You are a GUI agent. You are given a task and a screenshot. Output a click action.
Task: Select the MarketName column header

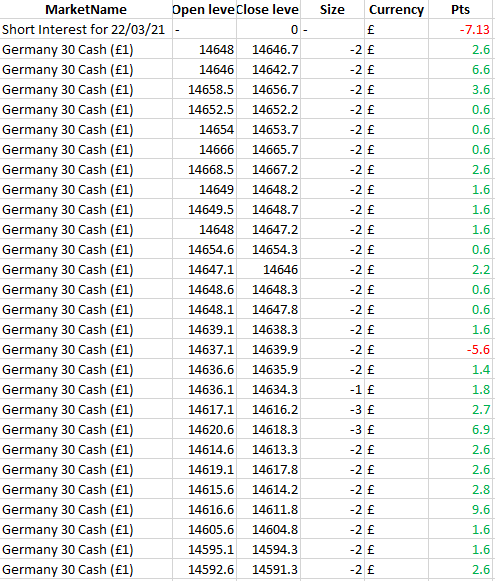coord(86,9)
